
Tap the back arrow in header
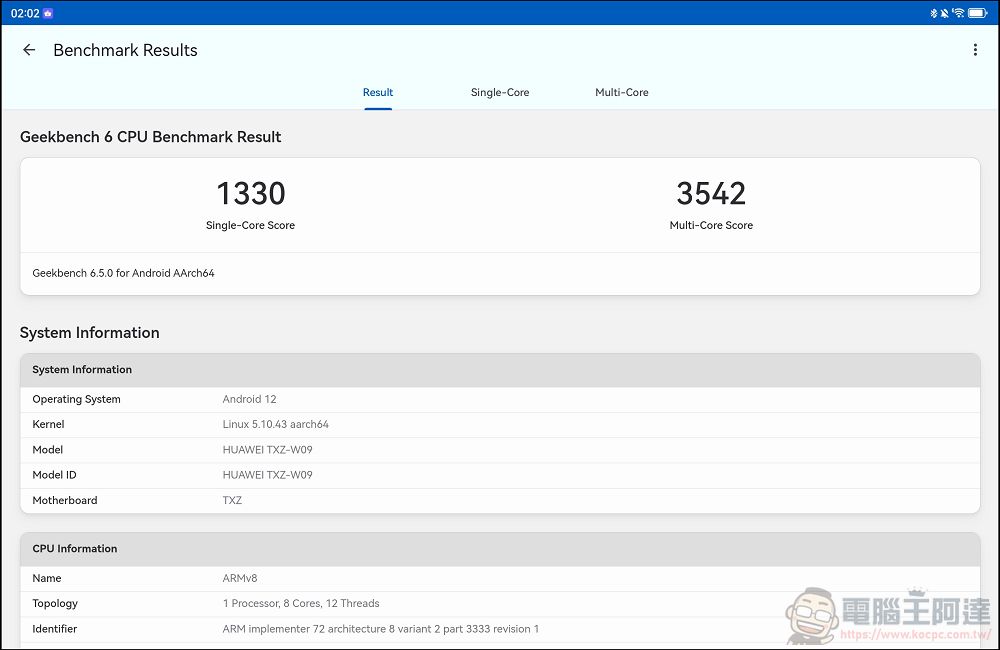(29, 50)
